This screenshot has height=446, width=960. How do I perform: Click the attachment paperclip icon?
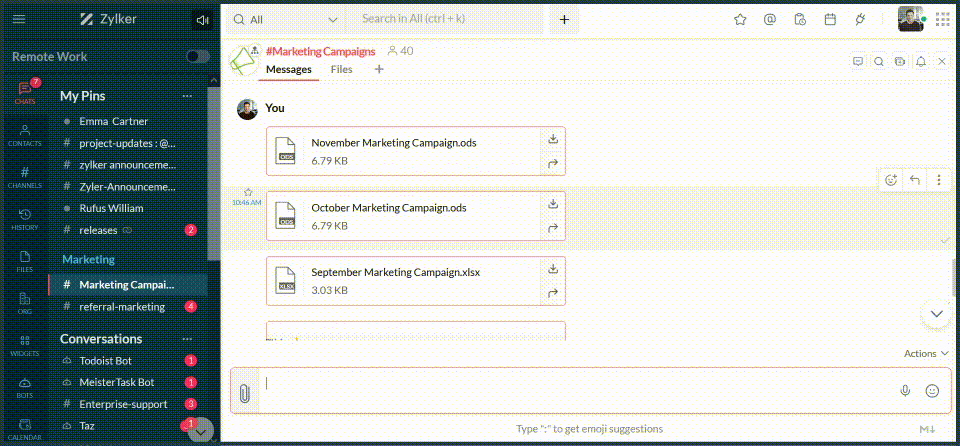[x=243, y=392]
